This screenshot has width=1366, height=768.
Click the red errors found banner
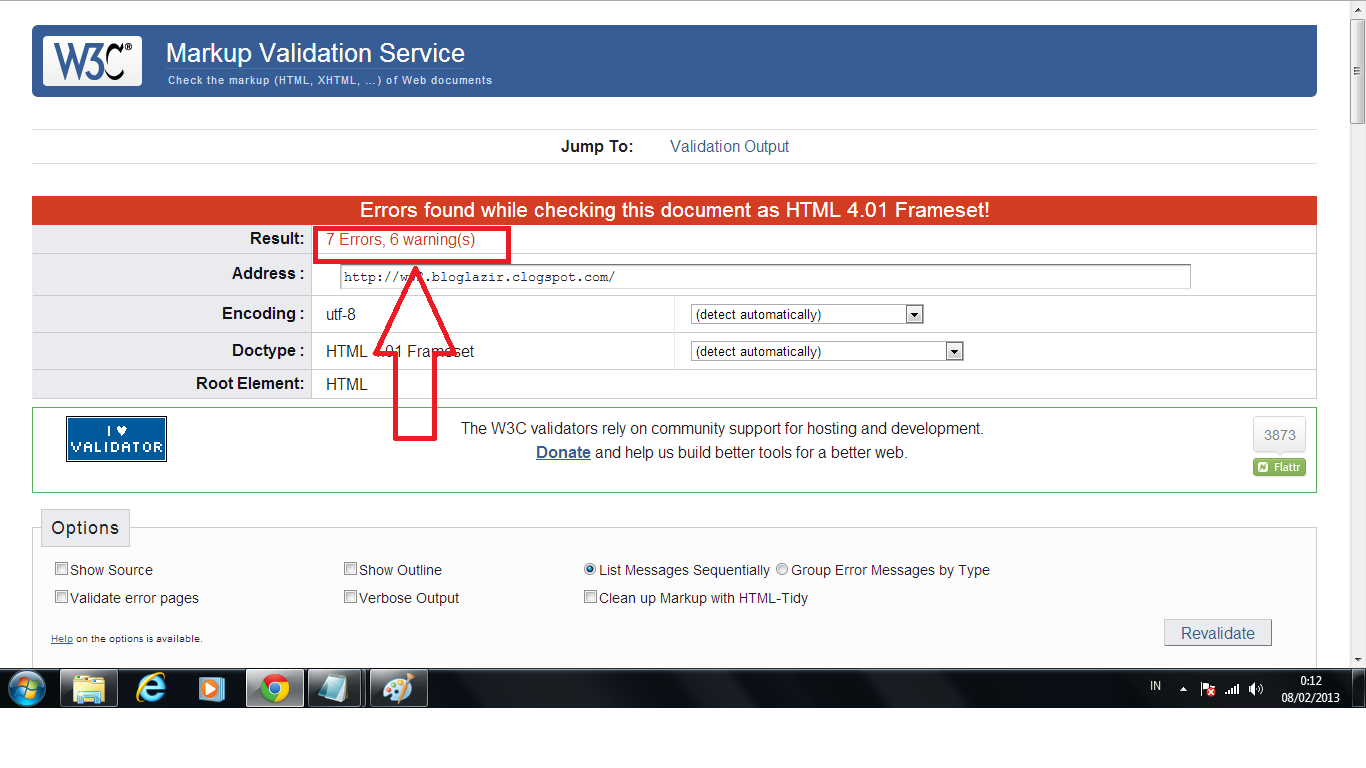[674, 210]
